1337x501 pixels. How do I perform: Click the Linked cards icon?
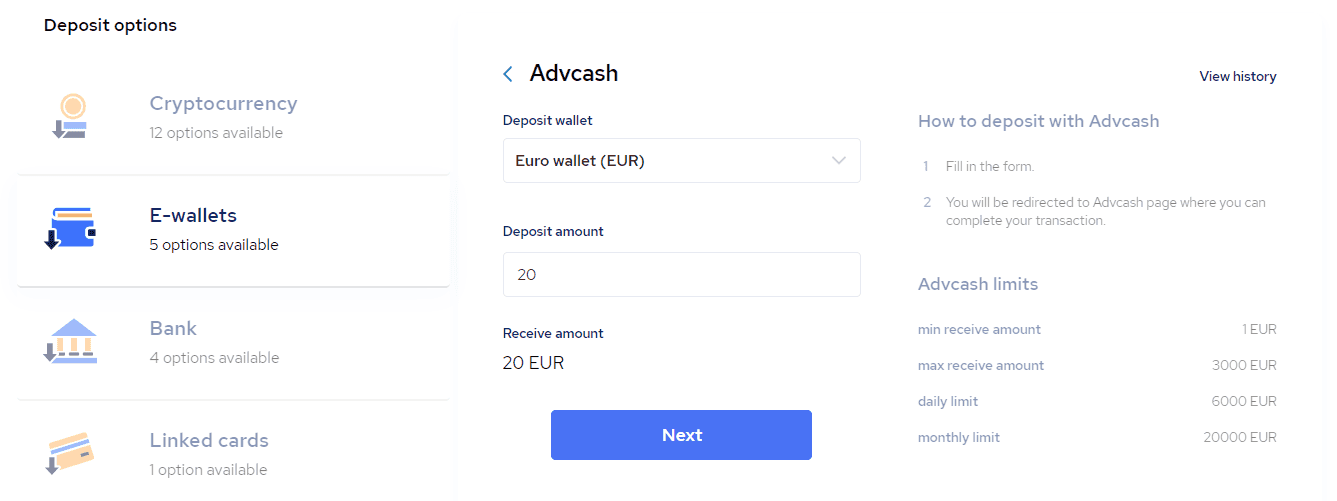coord(70,453)
